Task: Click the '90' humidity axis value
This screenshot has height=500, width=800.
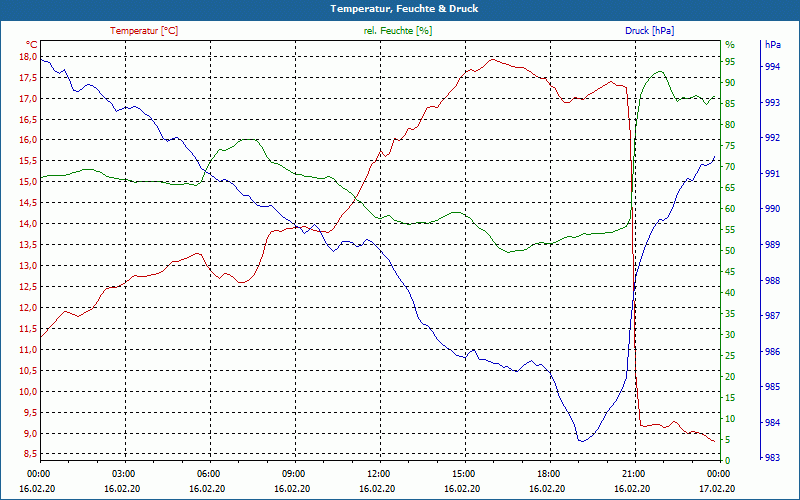Action: [730, 83]
